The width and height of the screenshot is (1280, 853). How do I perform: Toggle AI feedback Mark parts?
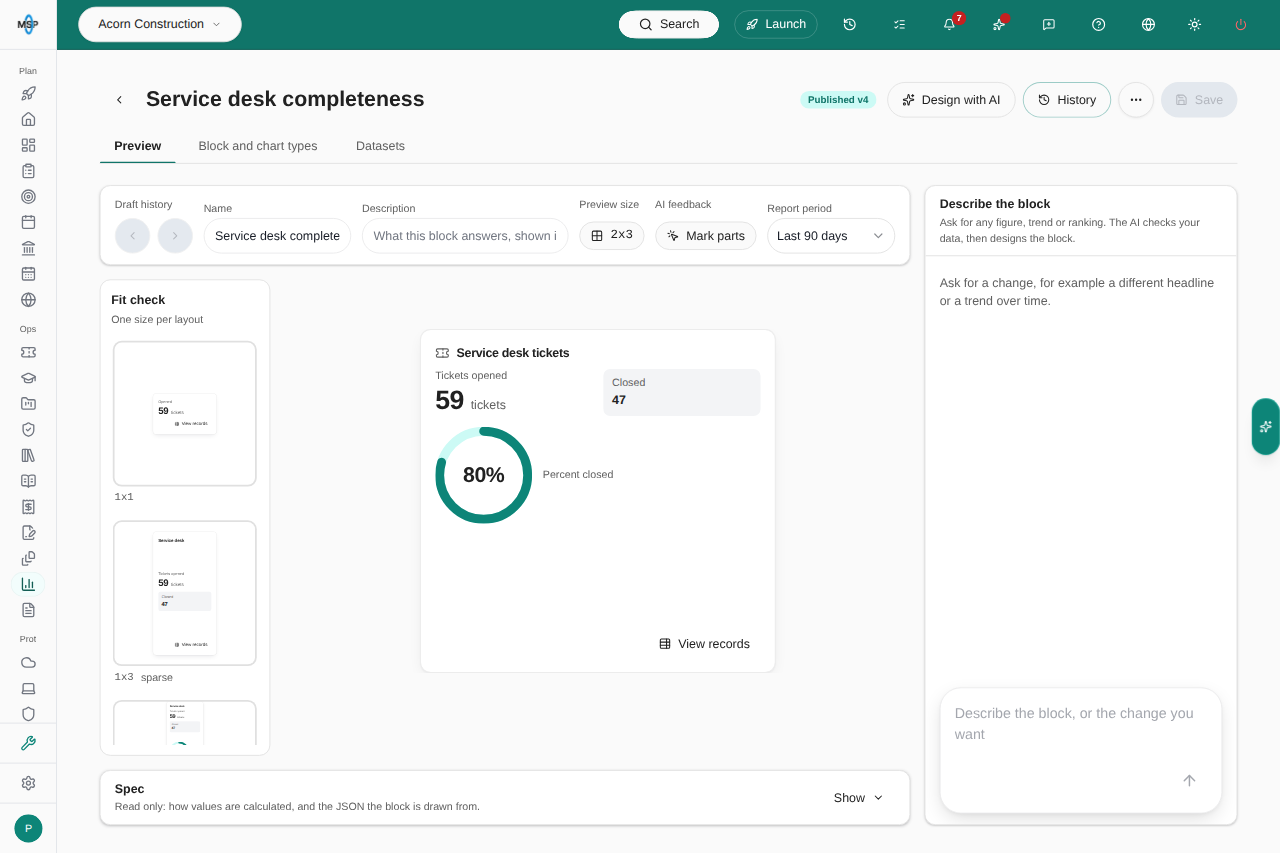[706, 235]
